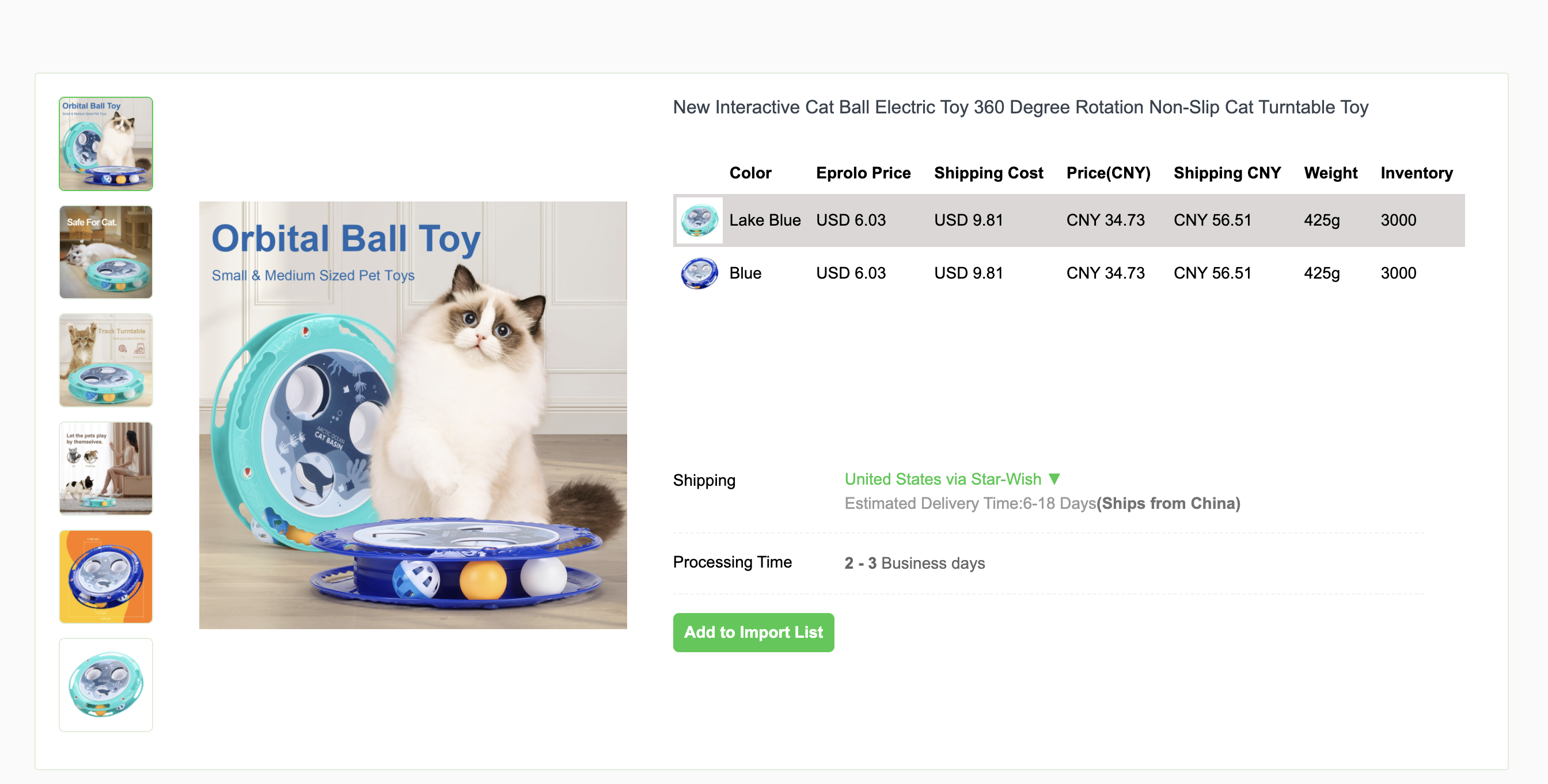This screenshot has width=1548, height=784.
Task: Show the teal toy on white thumbnail
Action: click(x=106, y=685)
